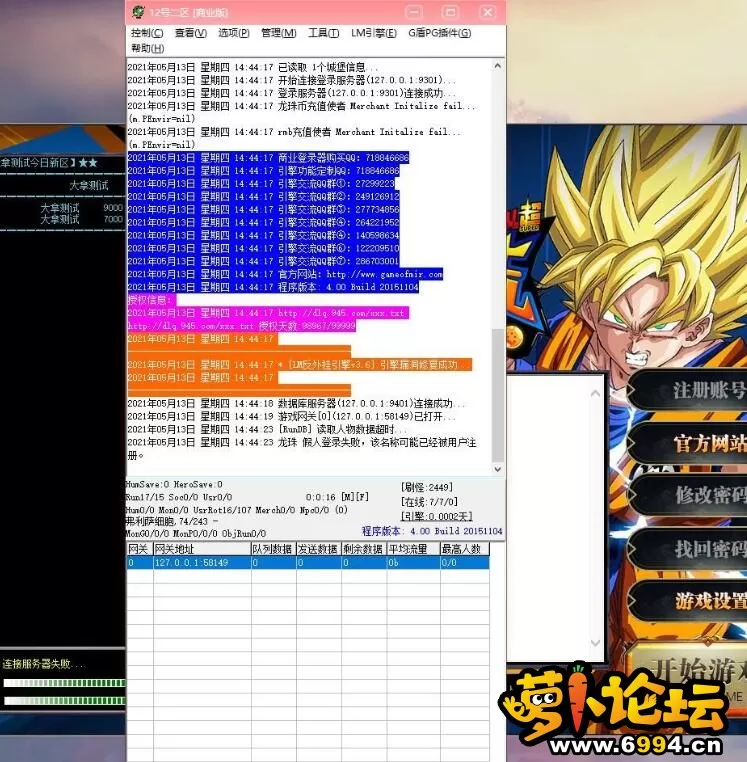Click the 官方网站 gameofmir.com log line
The width and height of the screenshot is (747, 762).
[285, 274]
